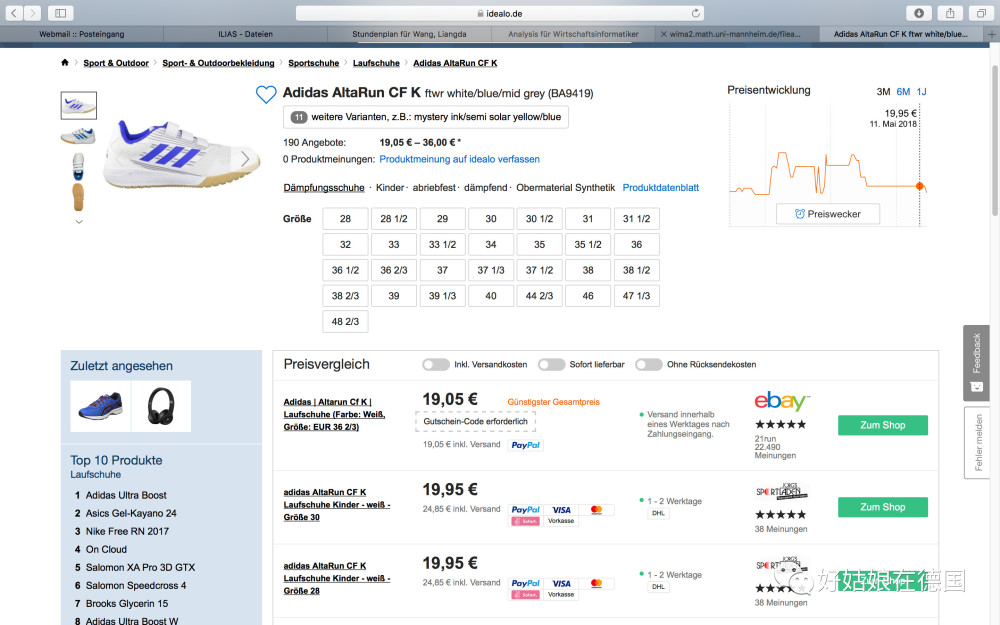Open Asics Gel-Kayano 24 in Top 10

pyautogui.click(x=131, y=513)
